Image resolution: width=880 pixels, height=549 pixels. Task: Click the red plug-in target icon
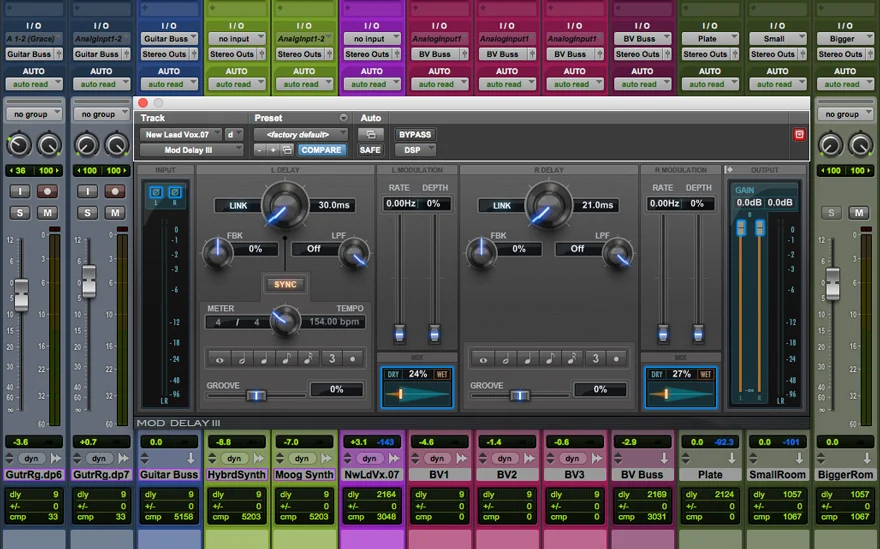[x=799, y=135]
